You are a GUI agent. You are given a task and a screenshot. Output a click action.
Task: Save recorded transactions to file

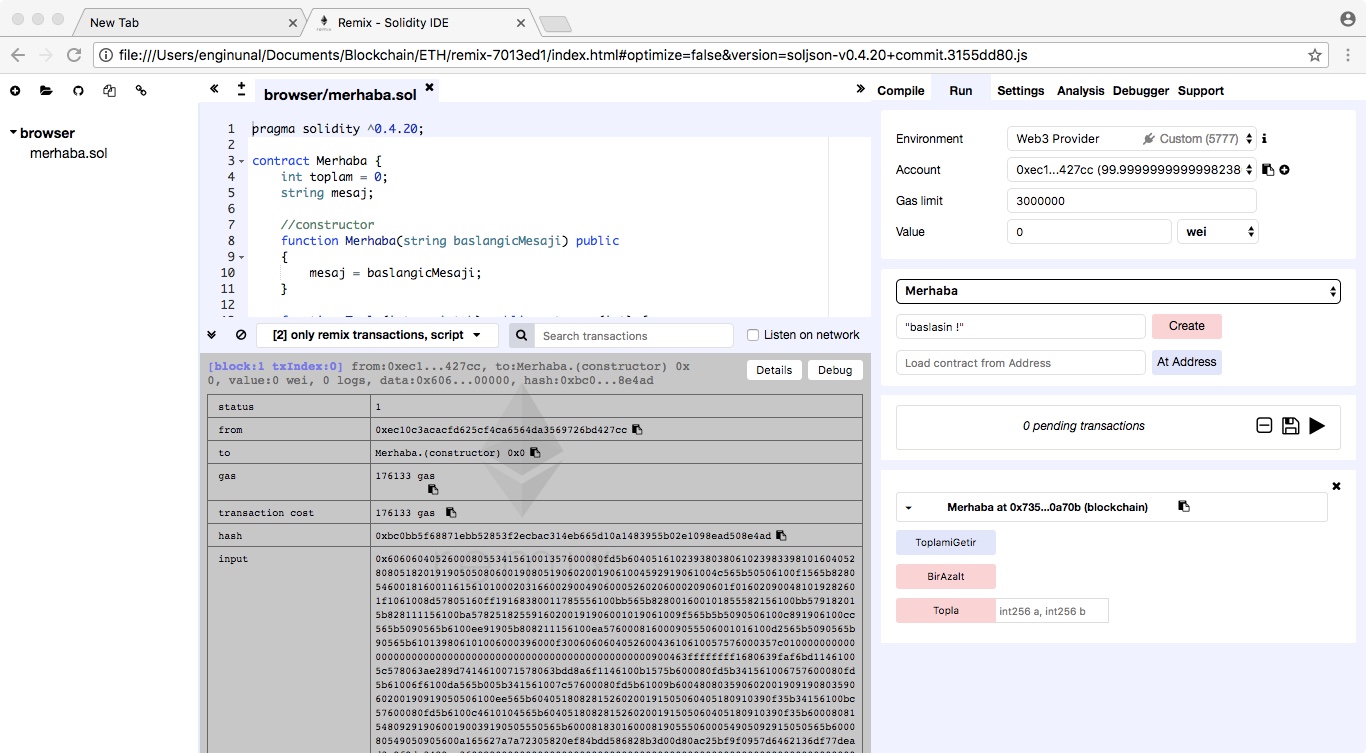[1290, 426]
